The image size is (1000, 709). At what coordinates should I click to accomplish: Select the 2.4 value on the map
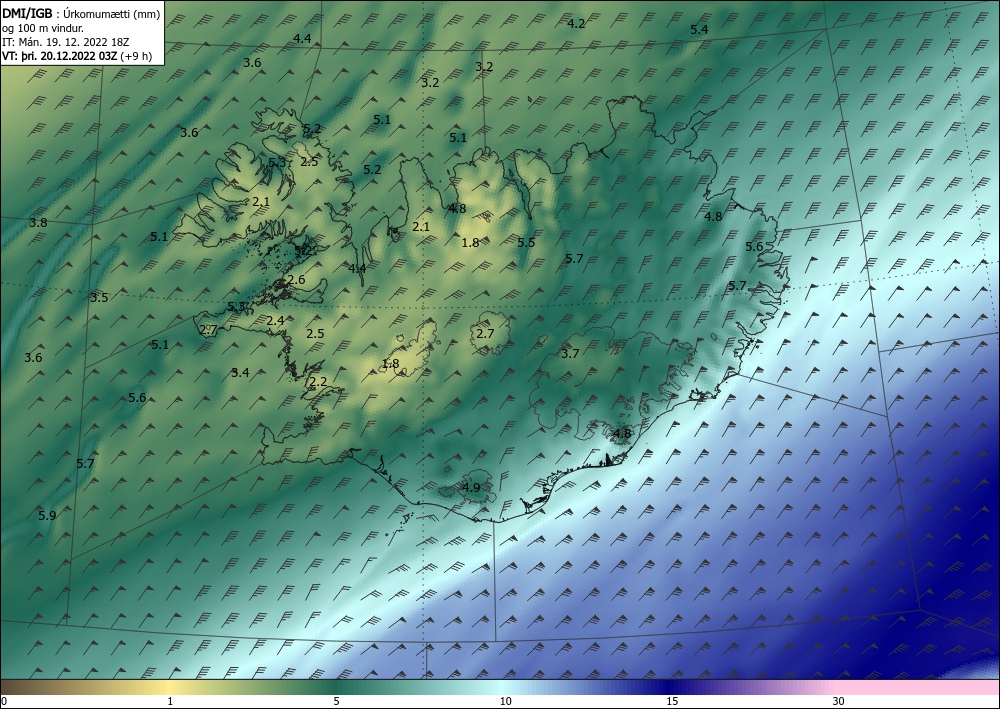point(275,321)
